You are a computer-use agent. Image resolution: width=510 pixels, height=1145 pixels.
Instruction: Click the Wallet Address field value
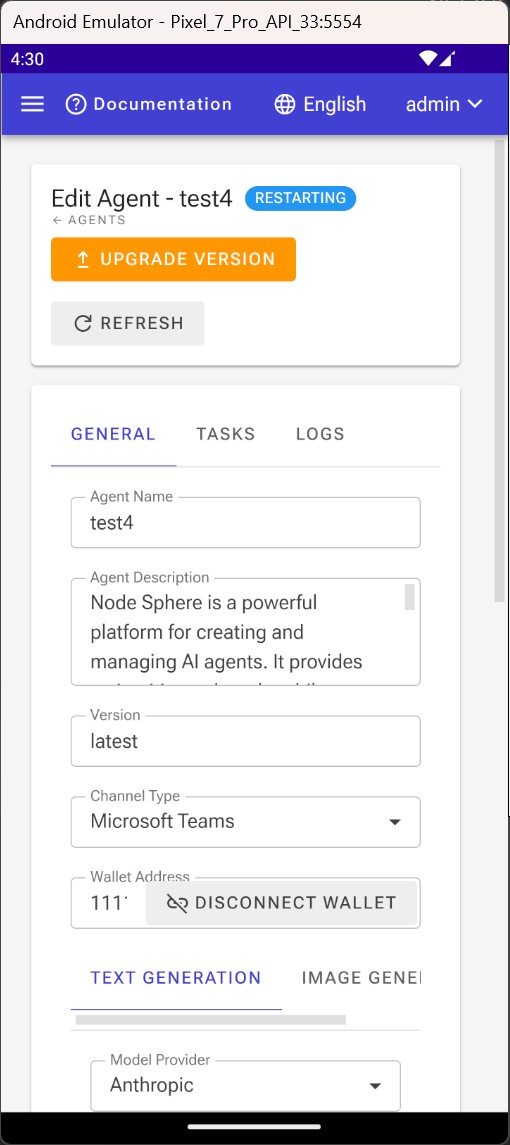[108, 903]
